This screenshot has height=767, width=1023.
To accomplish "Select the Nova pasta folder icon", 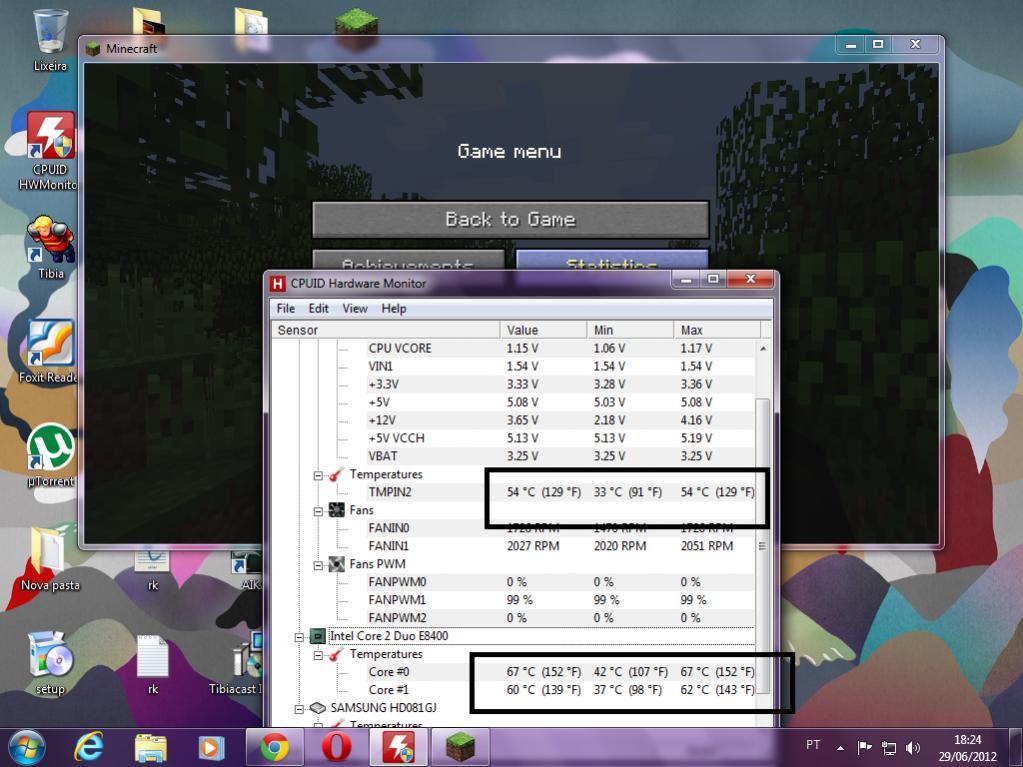I will pyautogui.click(x=50, y=558).
